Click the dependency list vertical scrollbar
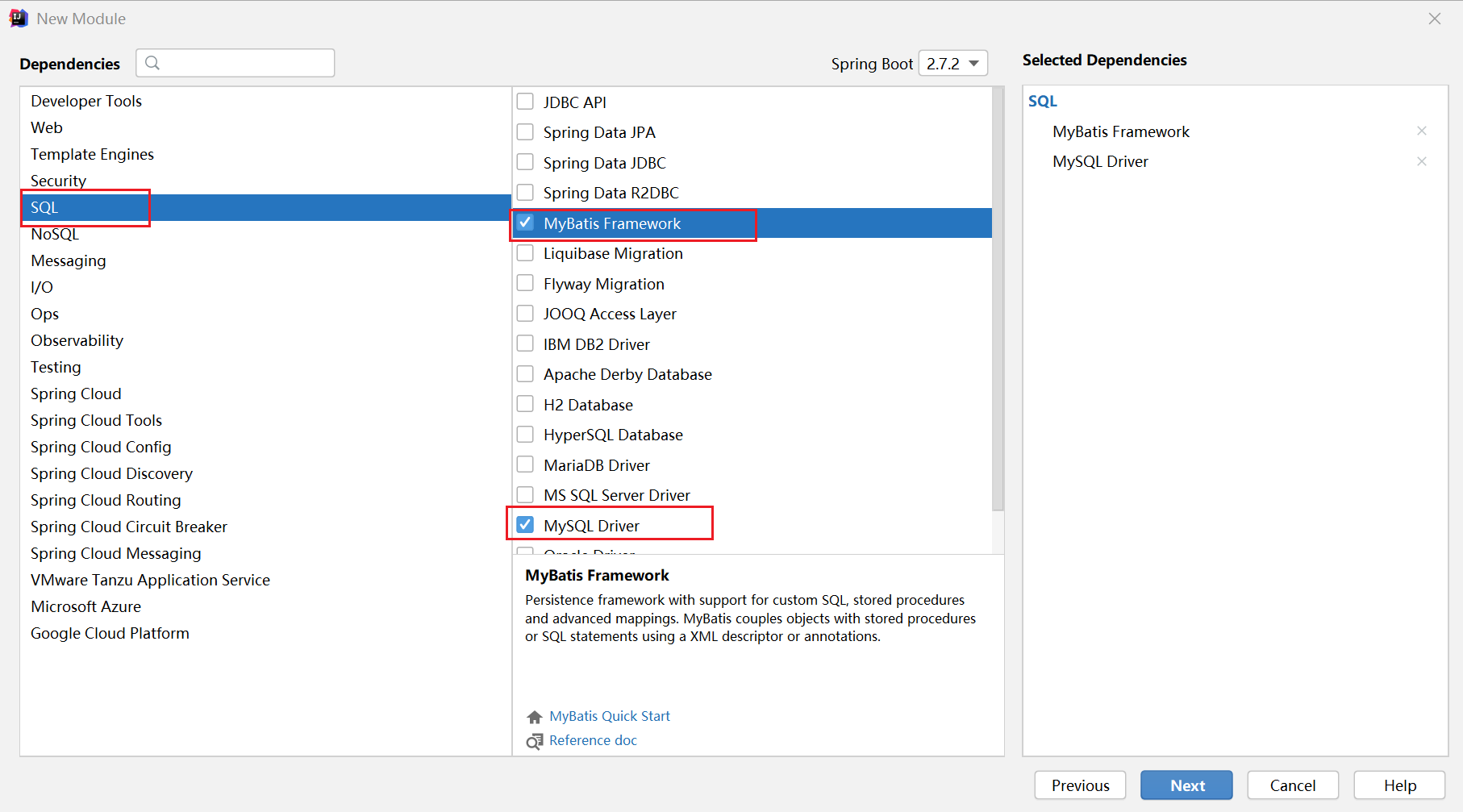1463x812 pixels. coord(998,299)
